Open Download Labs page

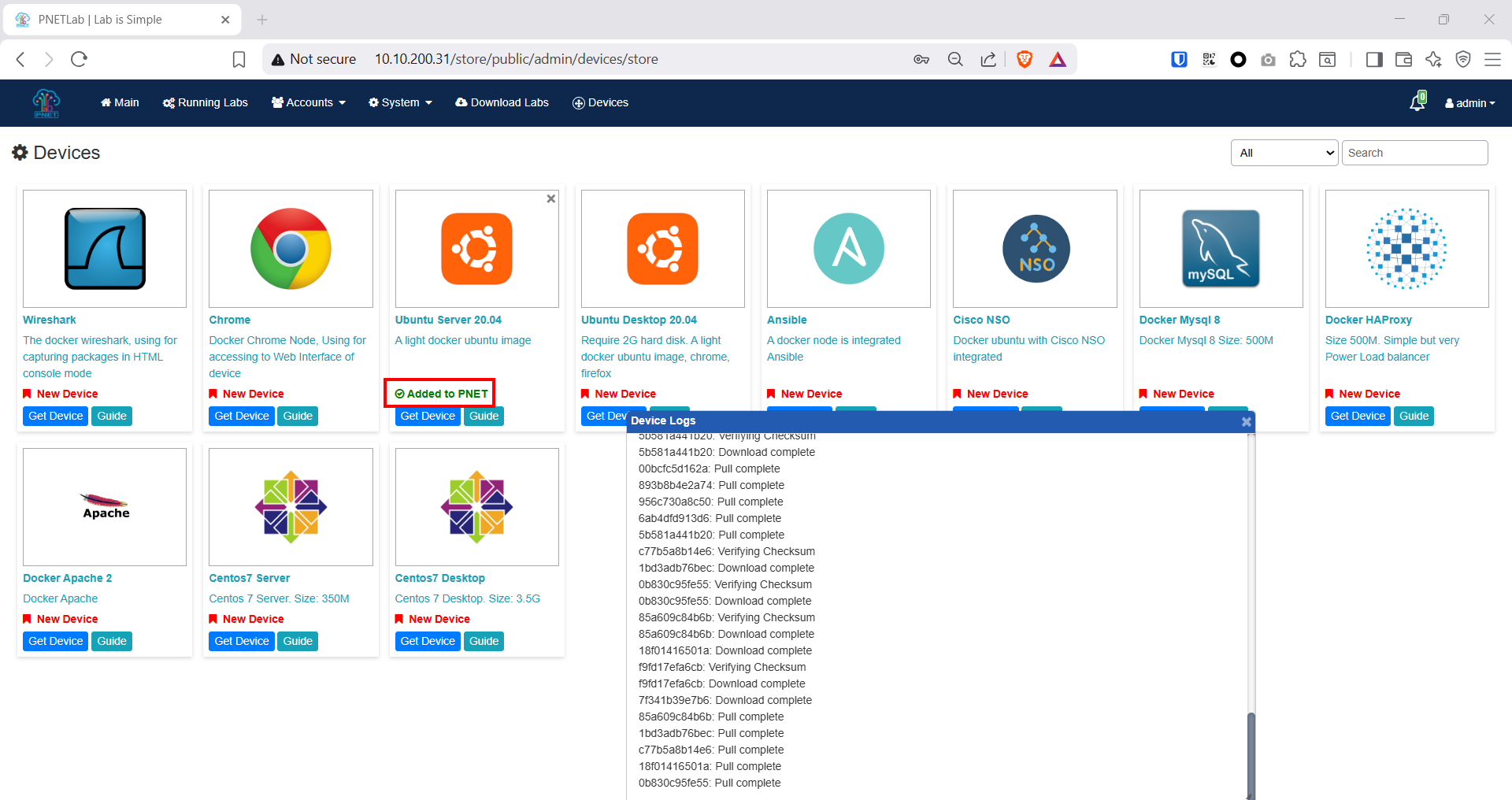[x=502, y=102]
